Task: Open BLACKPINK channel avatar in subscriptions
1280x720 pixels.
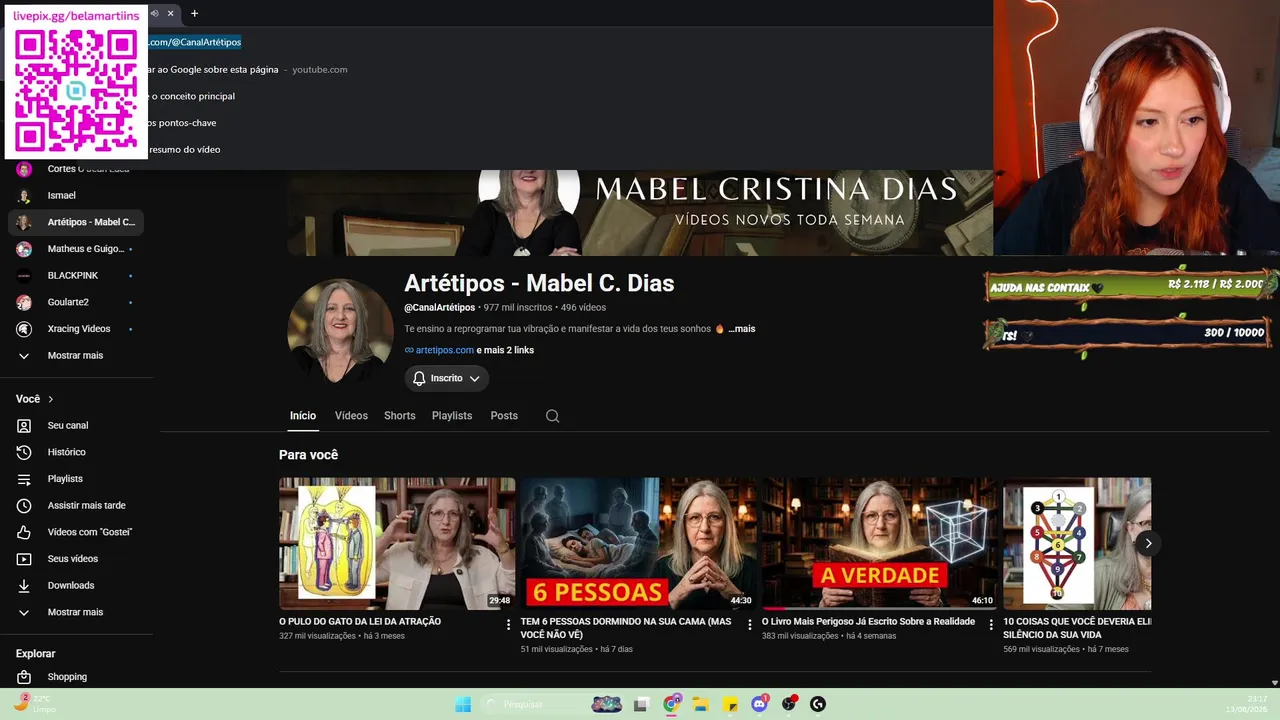Action: [x=24, y=275]
